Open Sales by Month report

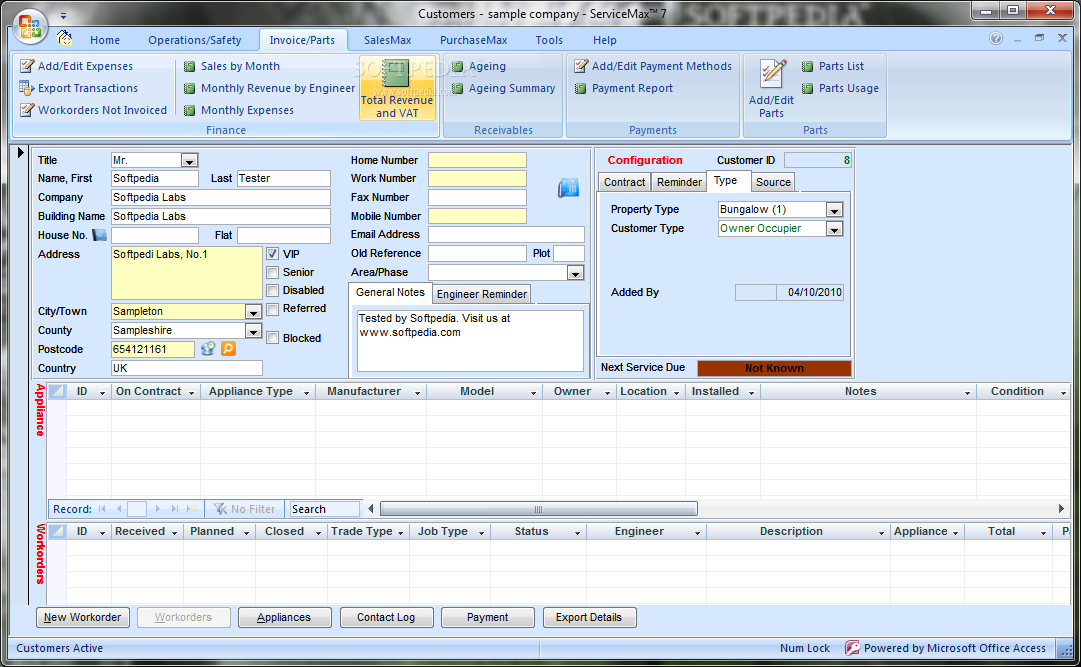[232, 66]
